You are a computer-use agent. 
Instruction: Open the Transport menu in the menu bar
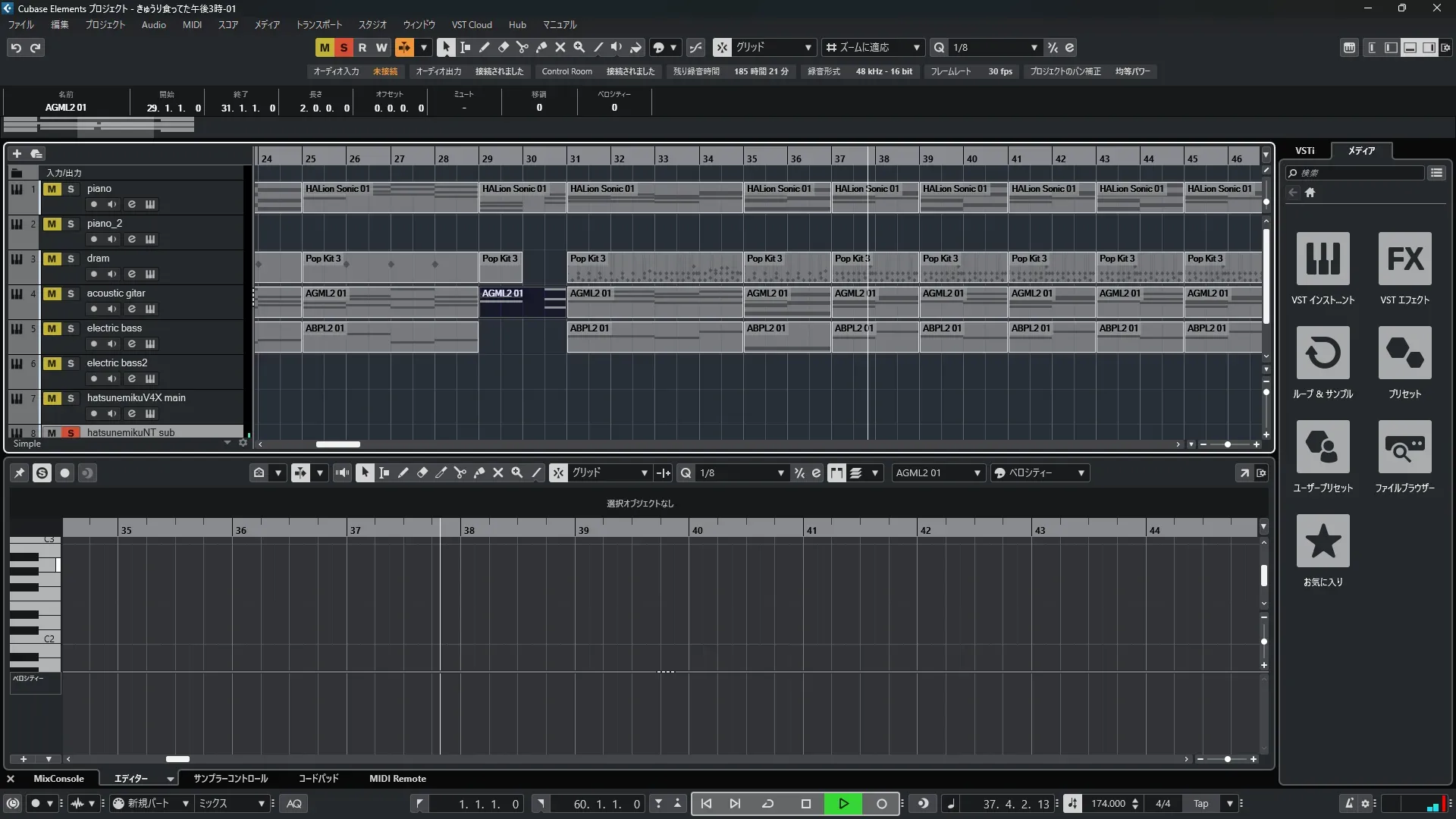click(318, 24)
